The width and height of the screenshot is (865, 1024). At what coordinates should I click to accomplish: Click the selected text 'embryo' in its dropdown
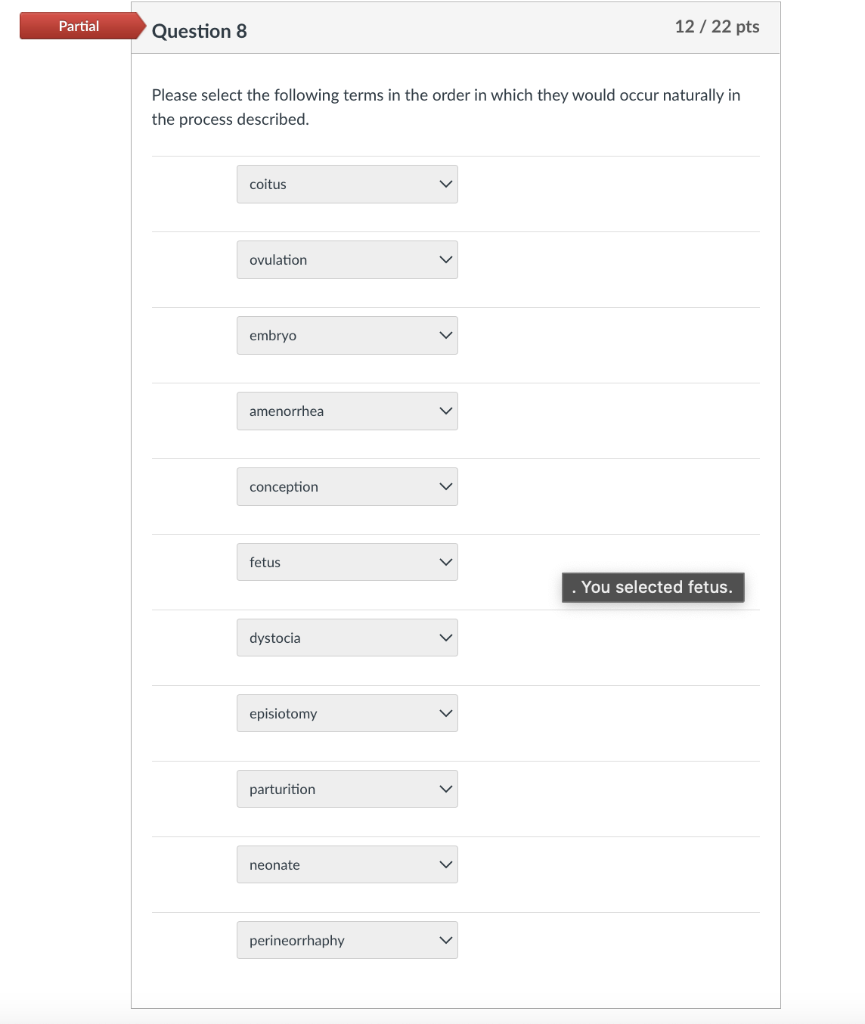point(273,336)
